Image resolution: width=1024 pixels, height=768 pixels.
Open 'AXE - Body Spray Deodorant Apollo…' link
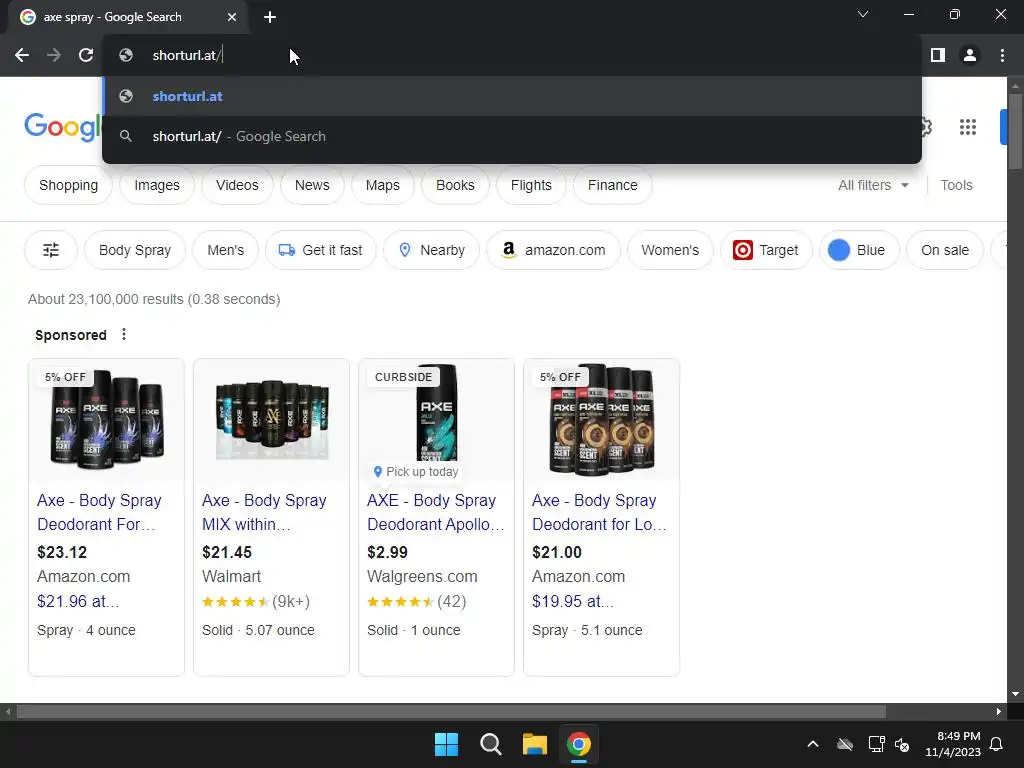[436, 512]
